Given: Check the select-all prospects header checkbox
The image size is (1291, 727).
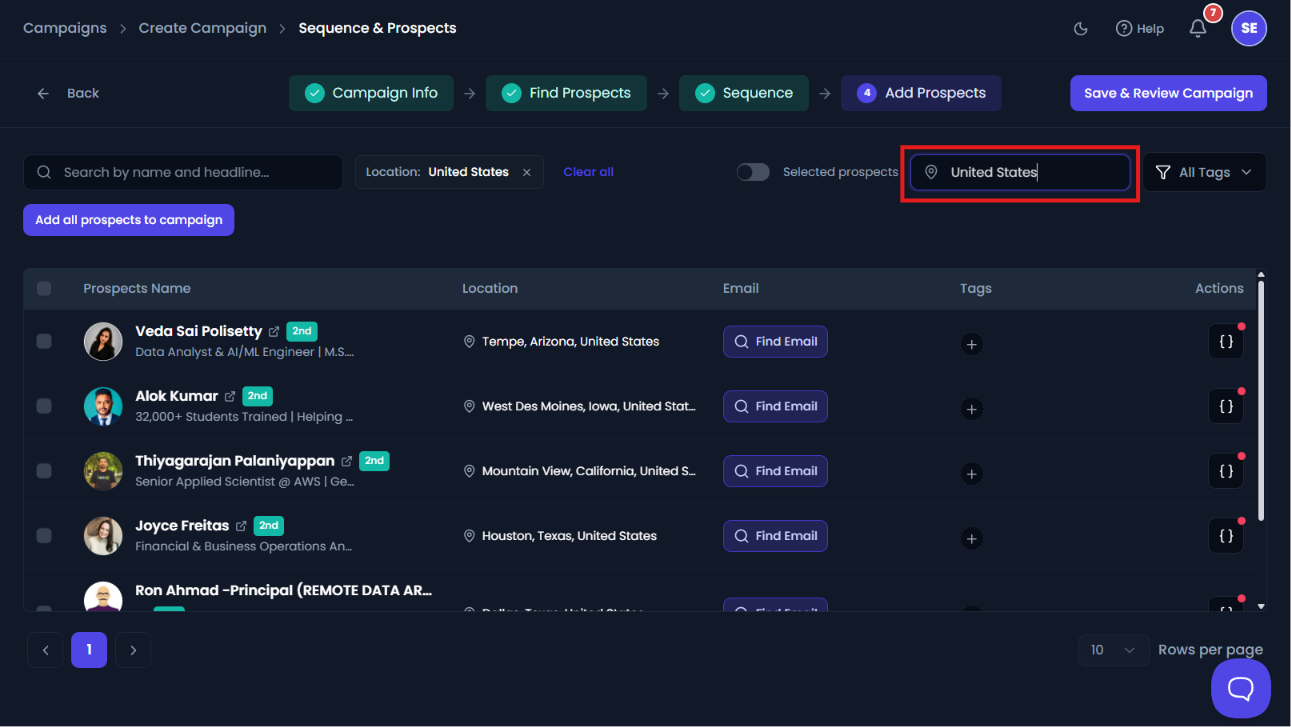Looking at the screenshot, I should click(44, 288).
